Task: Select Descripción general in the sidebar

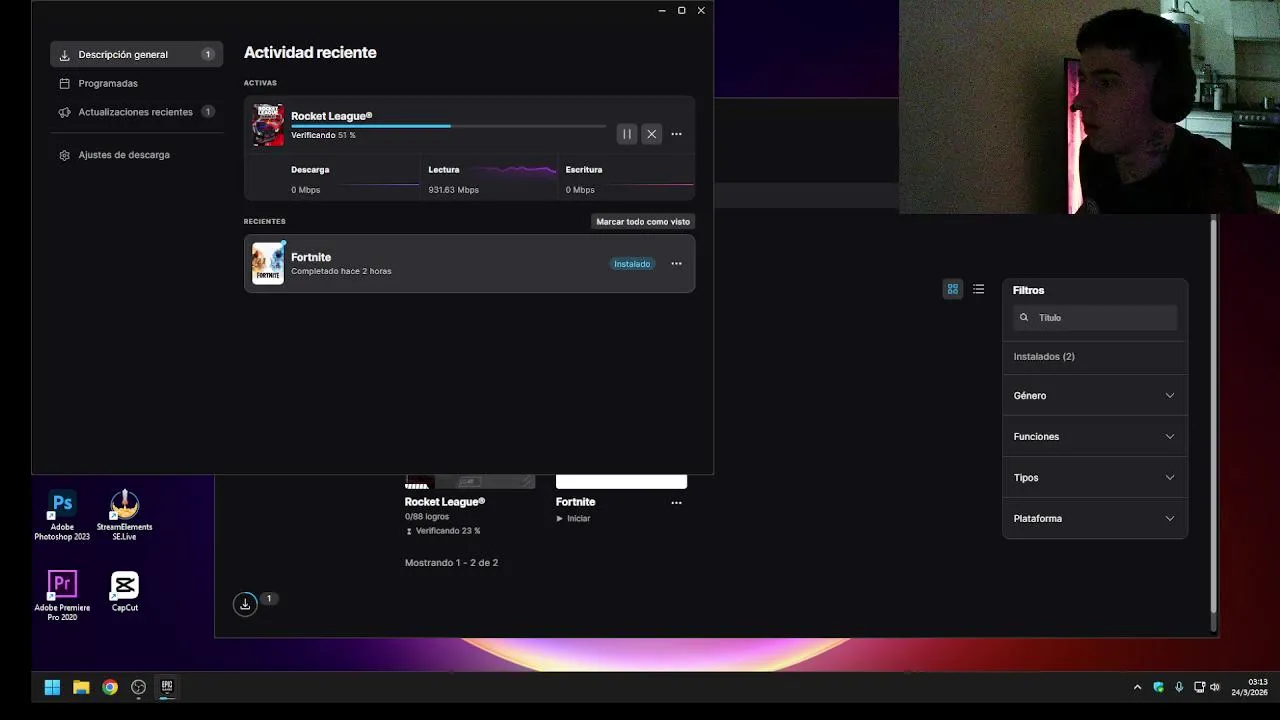Action: pyautogui.click(x=136, y=55)
